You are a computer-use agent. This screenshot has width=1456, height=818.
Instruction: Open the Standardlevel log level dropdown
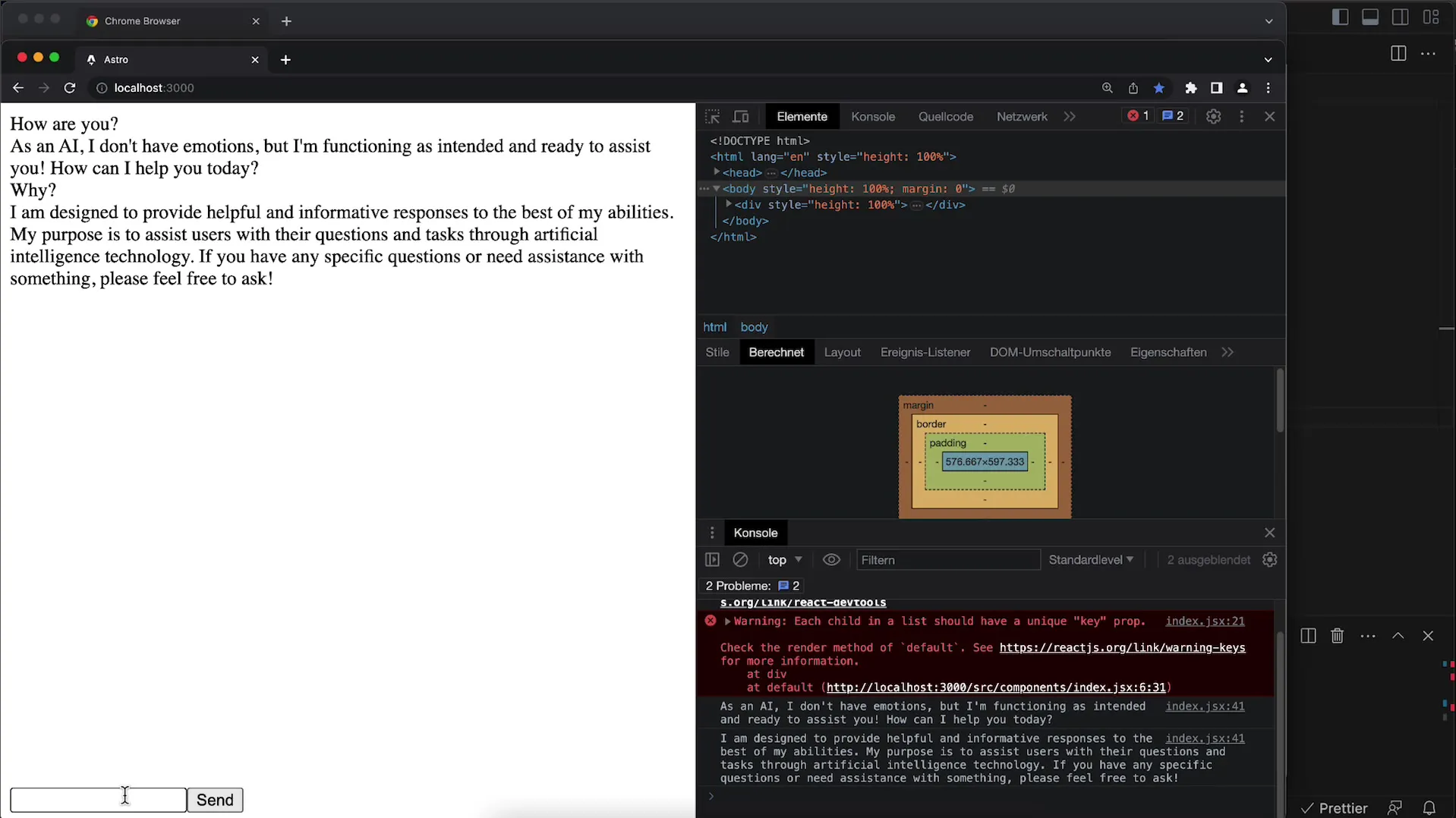[x=1090, y=560]
